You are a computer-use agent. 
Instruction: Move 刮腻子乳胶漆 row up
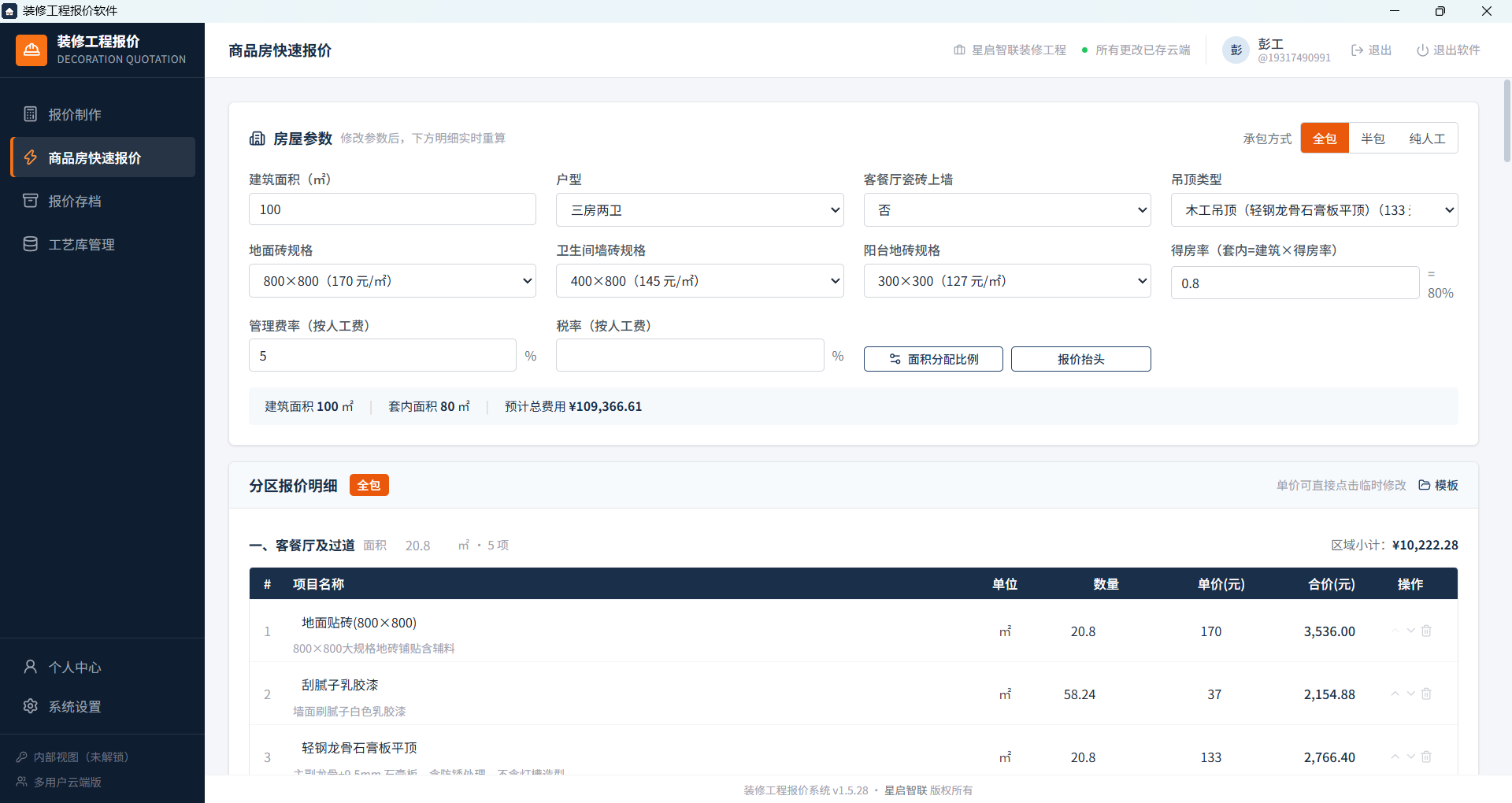coord(1395,694)
